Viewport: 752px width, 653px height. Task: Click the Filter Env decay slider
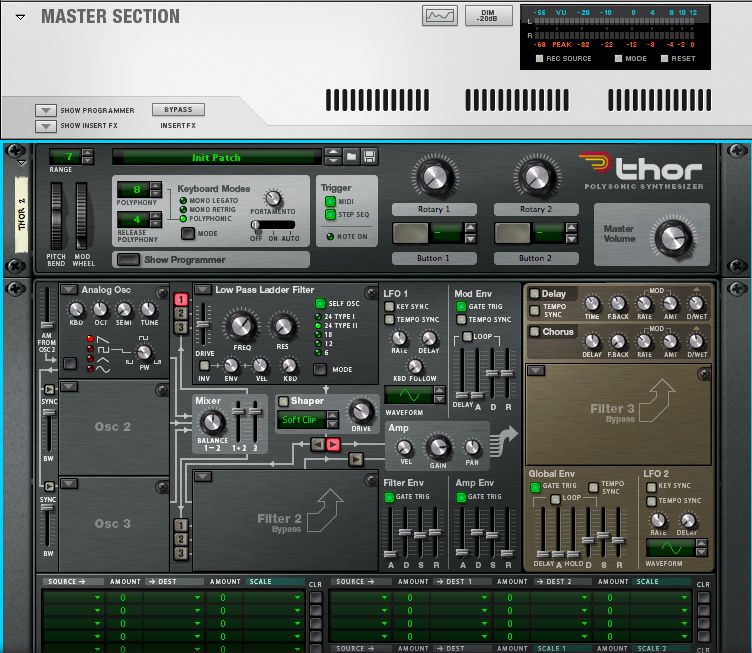click(405, 532)
